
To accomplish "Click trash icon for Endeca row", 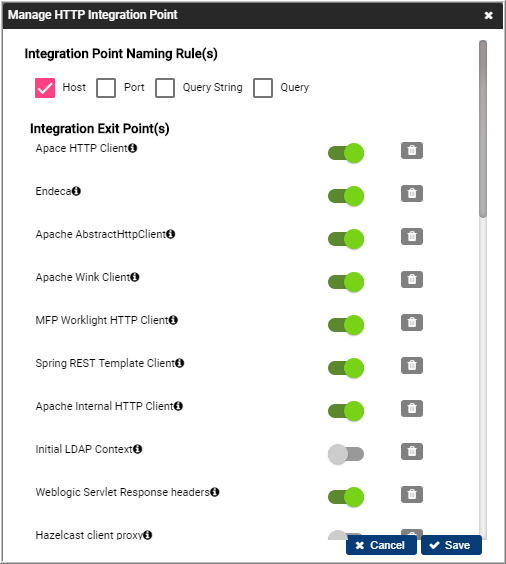I will point(412,194).
